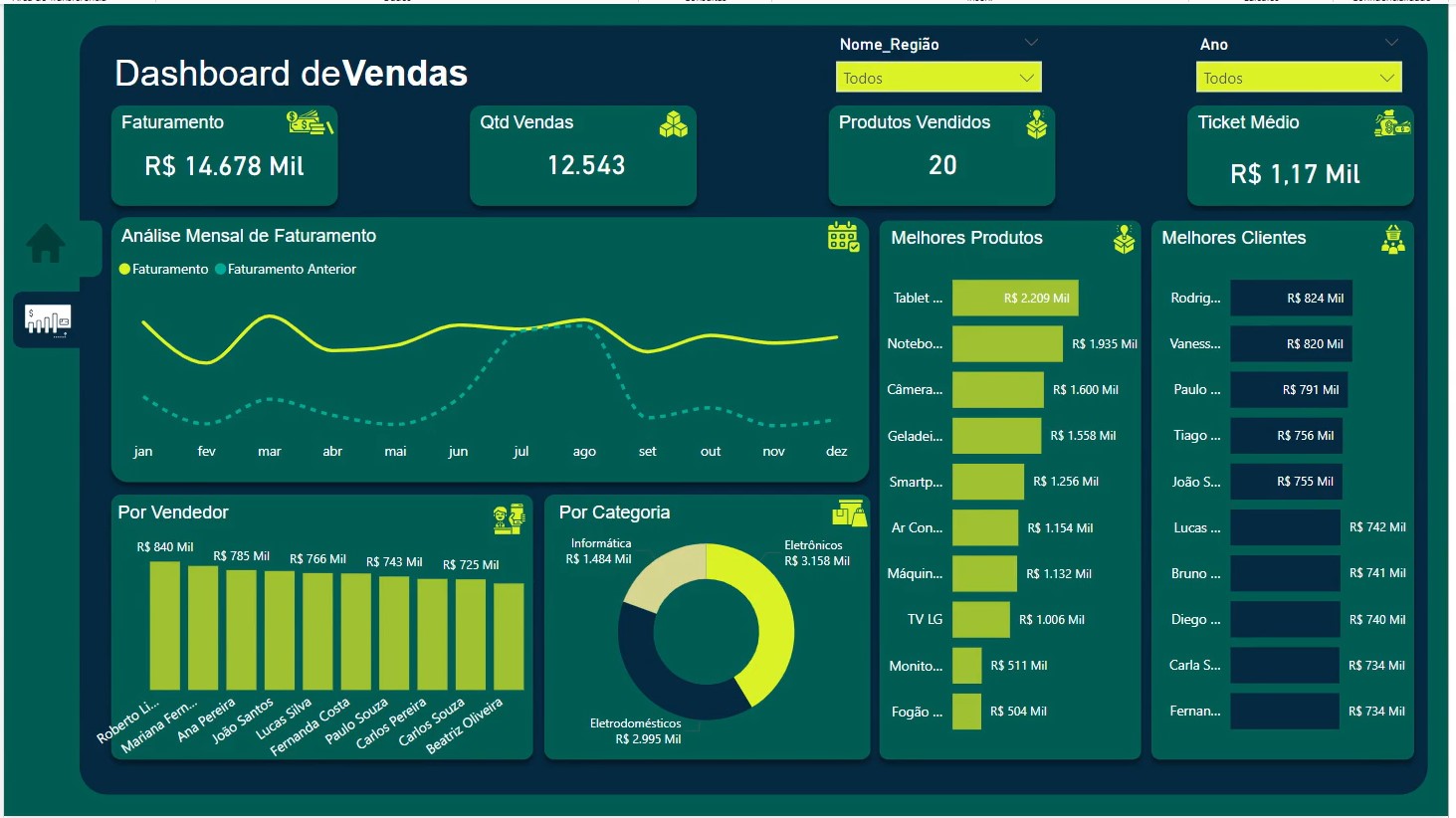The height and width of the screenshot is (818, 1456).
Task: Click the R$ 2.995 Mil Eletrodomésticos label
Action: (648, 739)
